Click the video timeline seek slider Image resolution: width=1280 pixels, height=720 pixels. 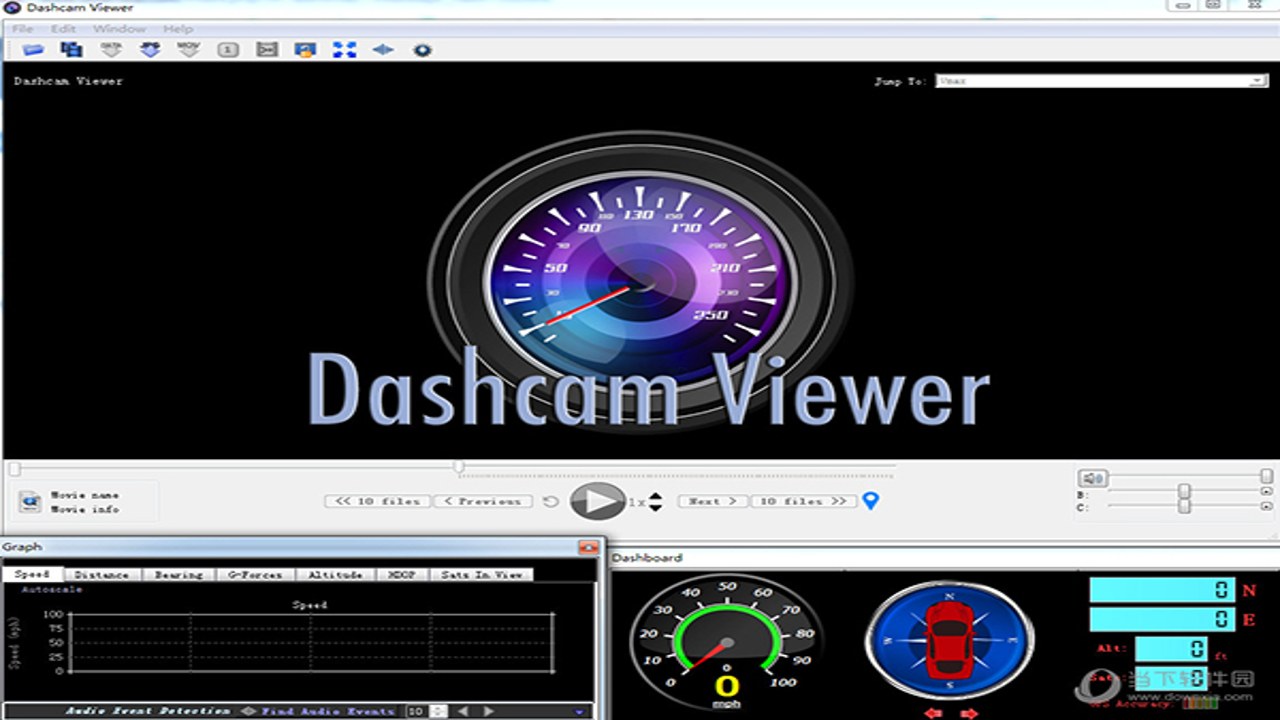pyautogui.click(x=452, y=467)
